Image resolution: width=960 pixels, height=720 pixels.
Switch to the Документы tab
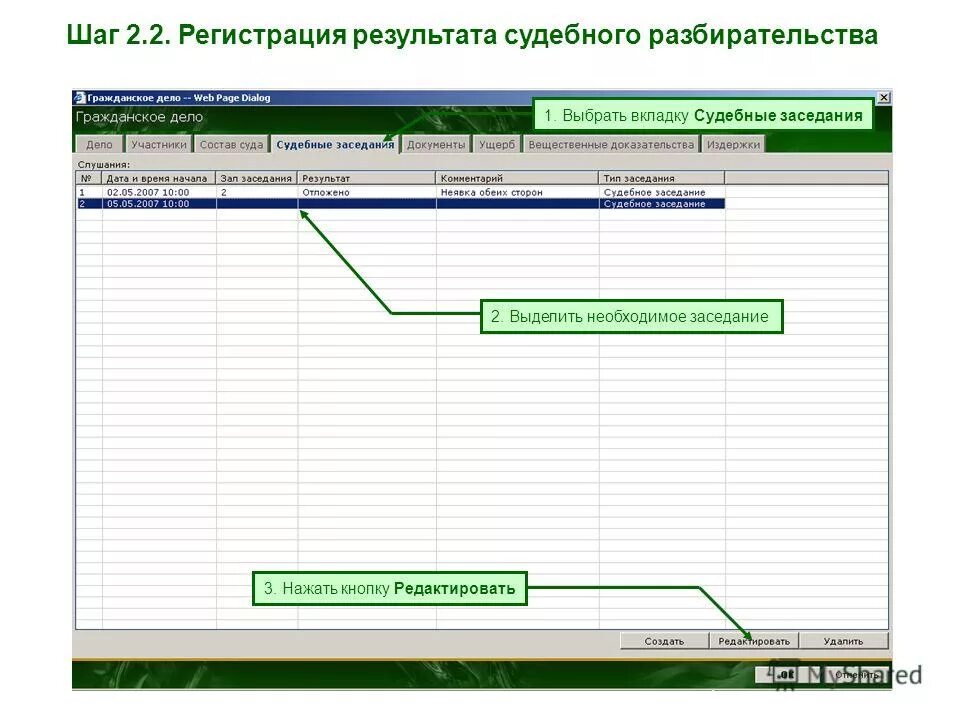[436, 143]
